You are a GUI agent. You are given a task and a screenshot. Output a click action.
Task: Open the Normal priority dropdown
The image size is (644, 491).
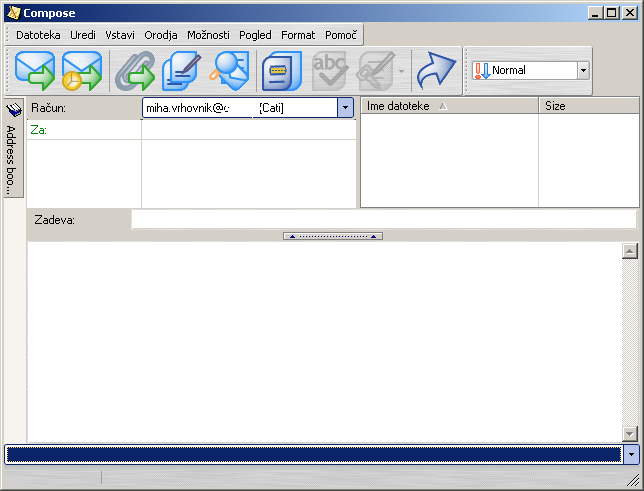(x=583, y=71)
